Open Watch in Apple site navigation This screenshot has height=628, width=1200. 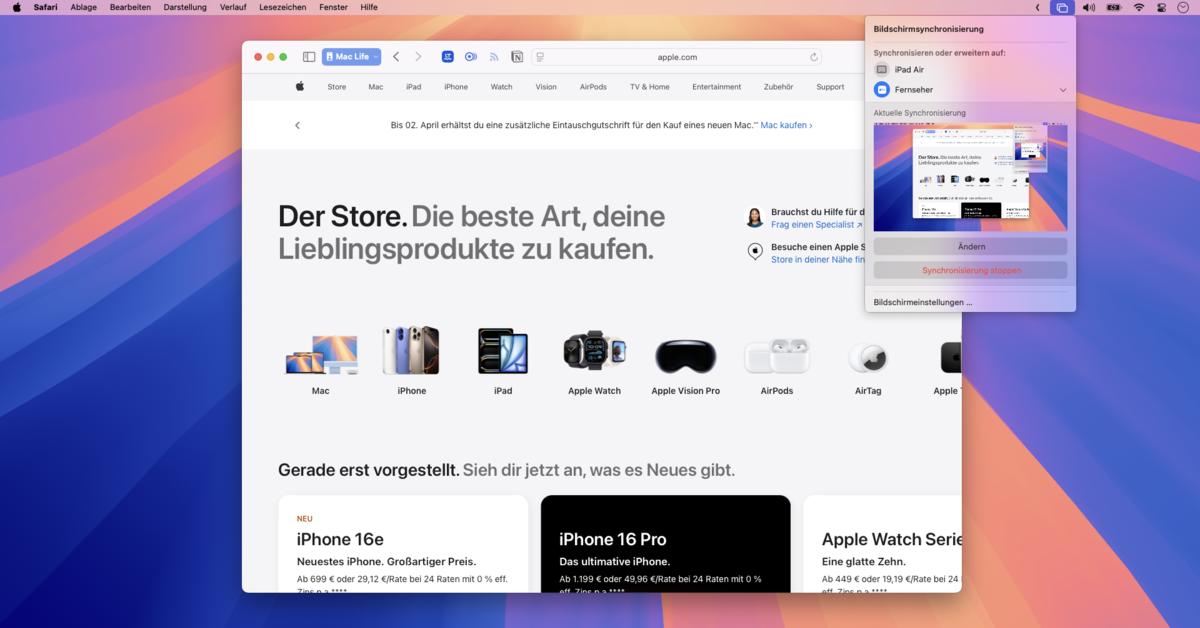coord(502,87)
